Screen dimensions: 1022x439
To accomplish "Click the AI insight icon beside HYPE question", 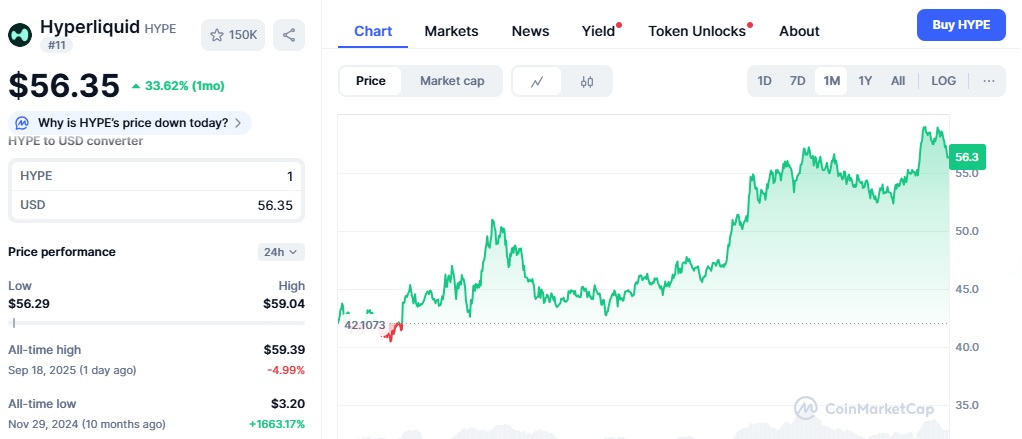I will pos(22,123).
